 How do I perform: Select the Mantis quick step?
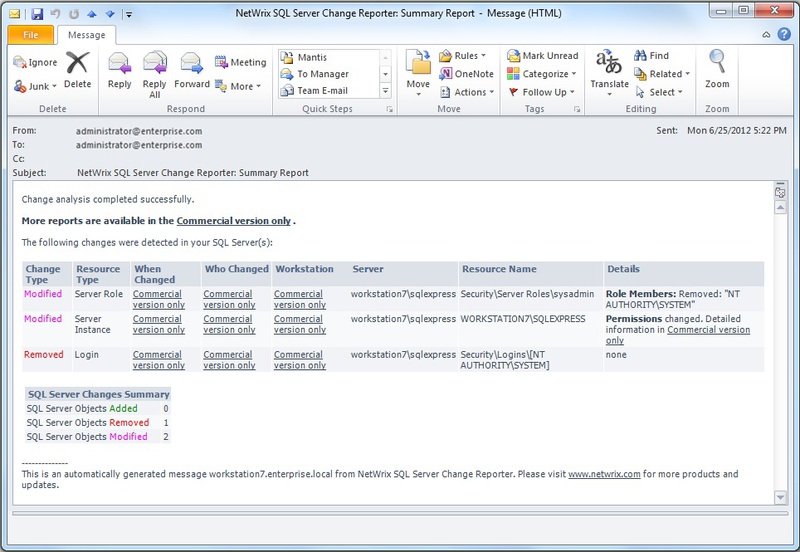point(329,57)
